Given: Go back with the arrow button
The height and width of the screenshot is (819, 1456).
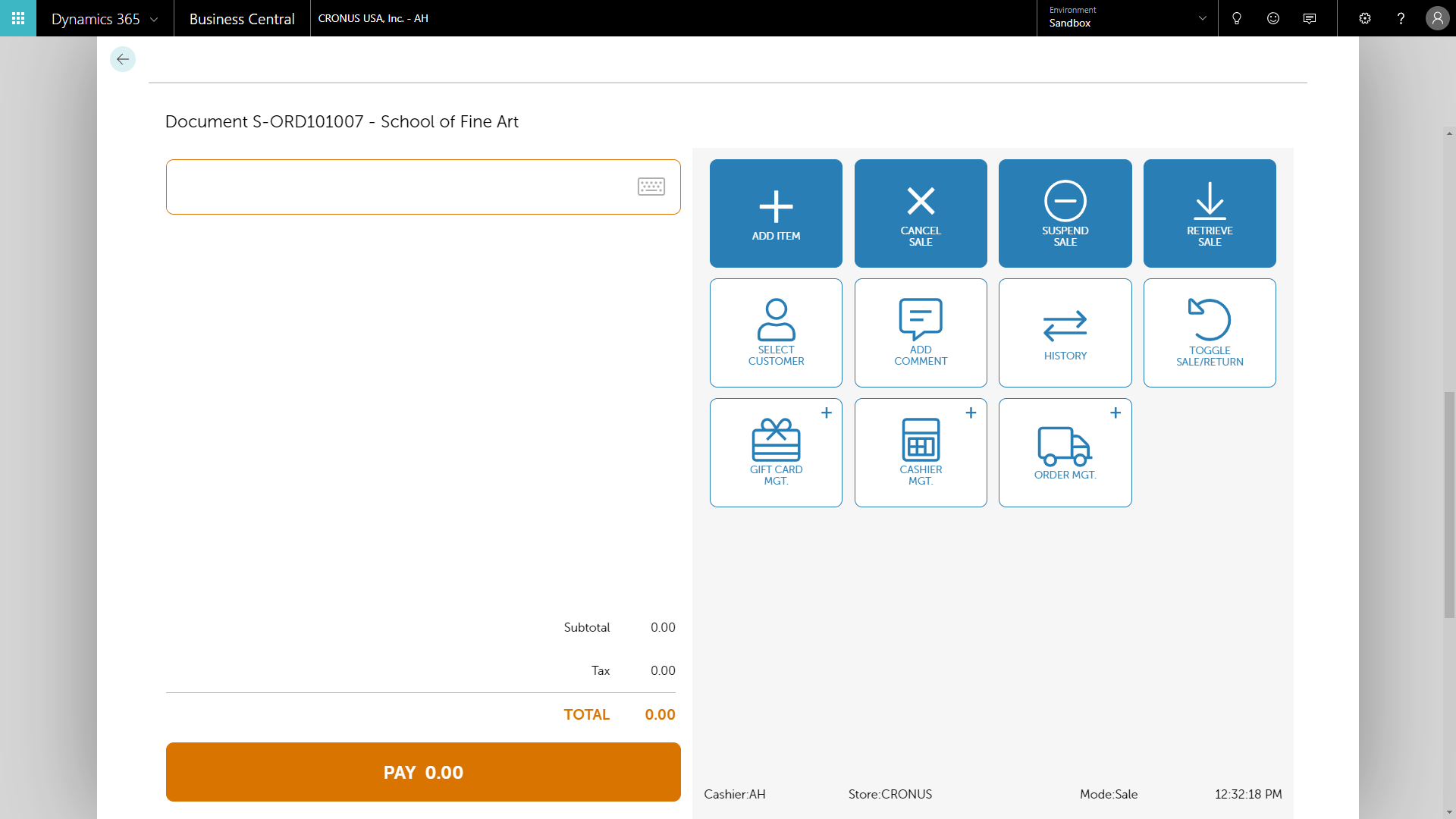Looking at the screenshot, I should pyautogui.click(x=123, y=59).
